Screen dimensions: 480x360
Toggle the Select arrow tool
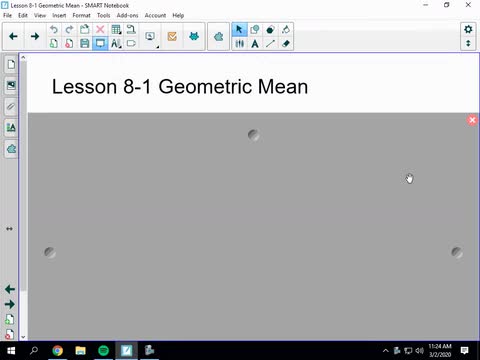[x=239, y=29]
